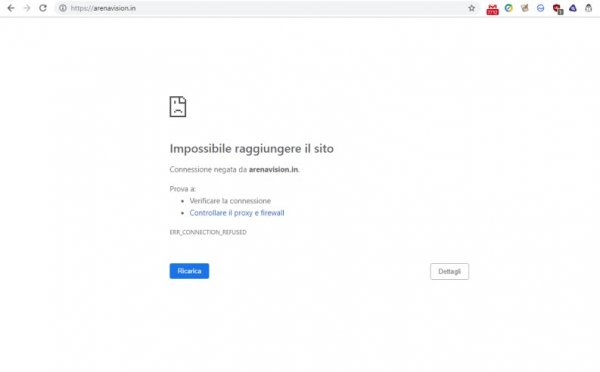Image resolution: width=600 pixels, height=372 pixels.
Task: Open the Dettagli button
Action: tap(449, 271)
